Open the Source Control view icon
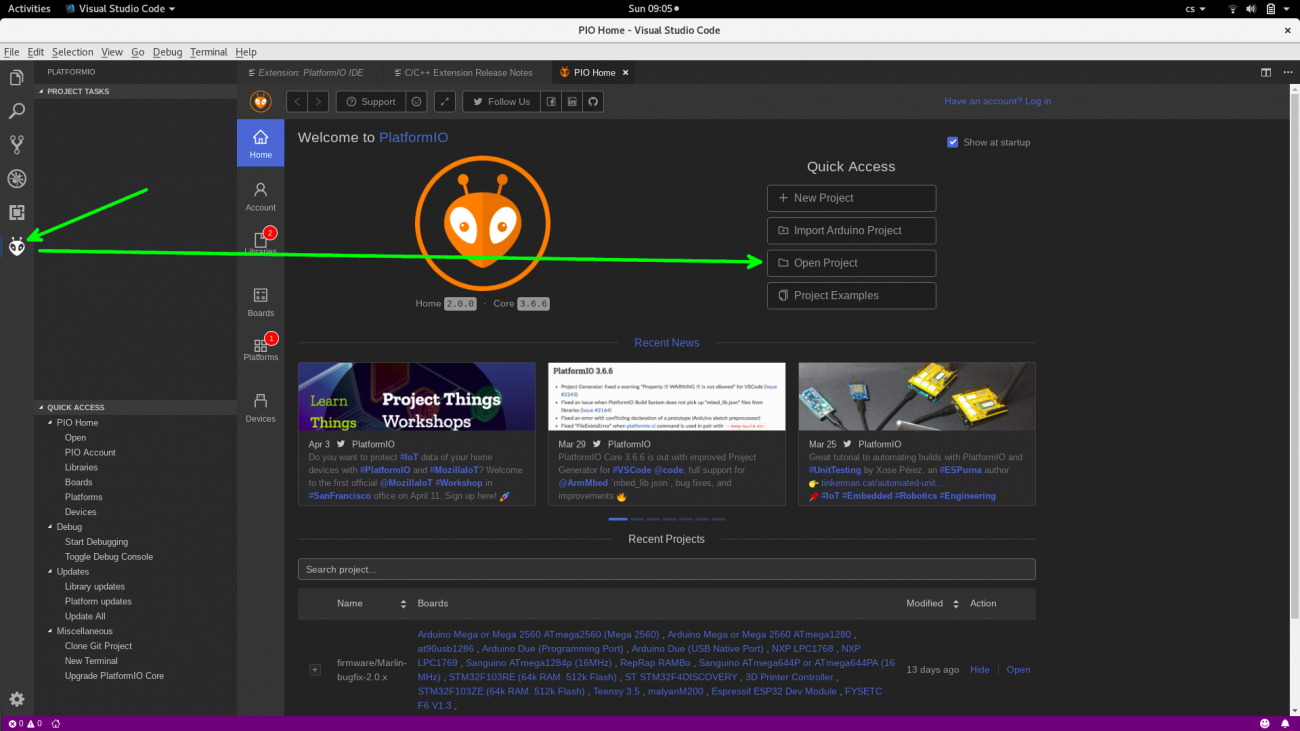This screenshot has height=731, width=1300. 16,145
